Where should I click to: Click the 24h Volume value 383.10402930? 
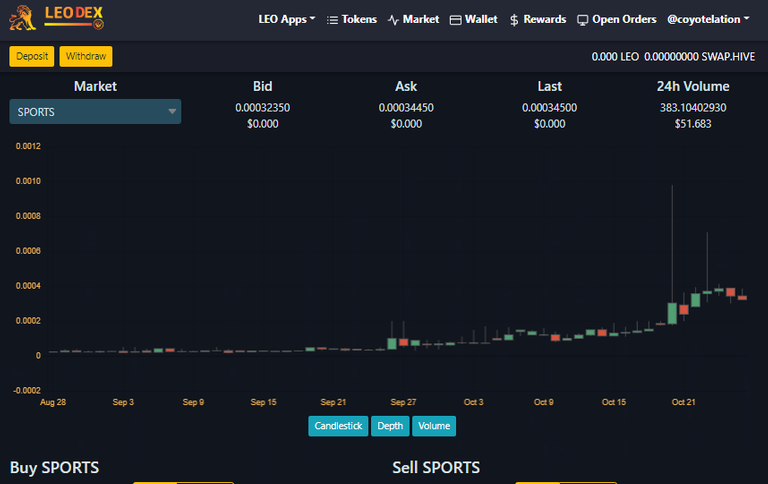693,108
